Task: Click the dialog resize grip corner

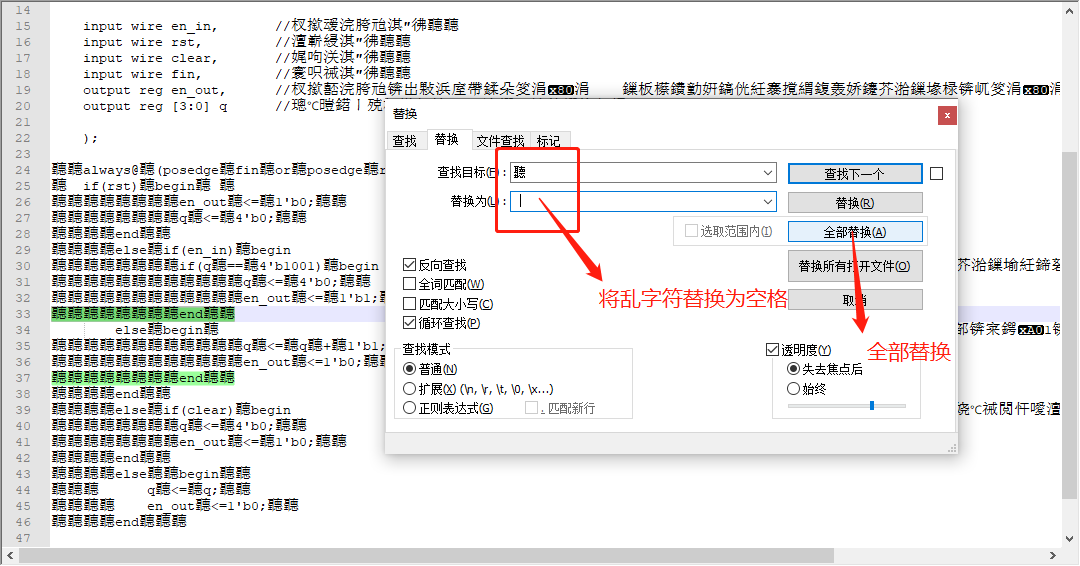Action: point(952,448)
